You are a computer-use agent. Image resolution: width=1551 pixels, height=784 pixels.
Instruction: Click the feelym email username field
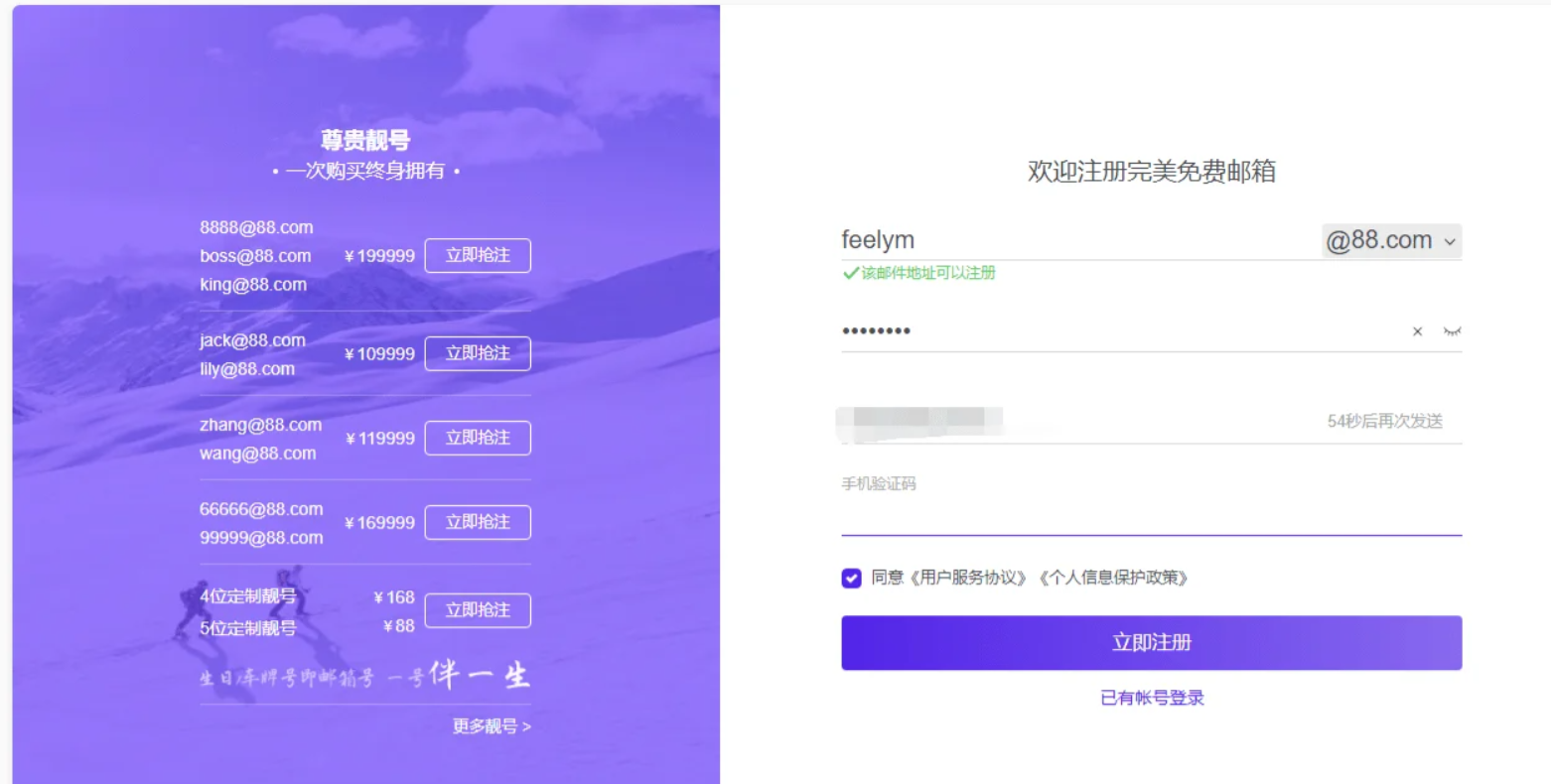1072,240
